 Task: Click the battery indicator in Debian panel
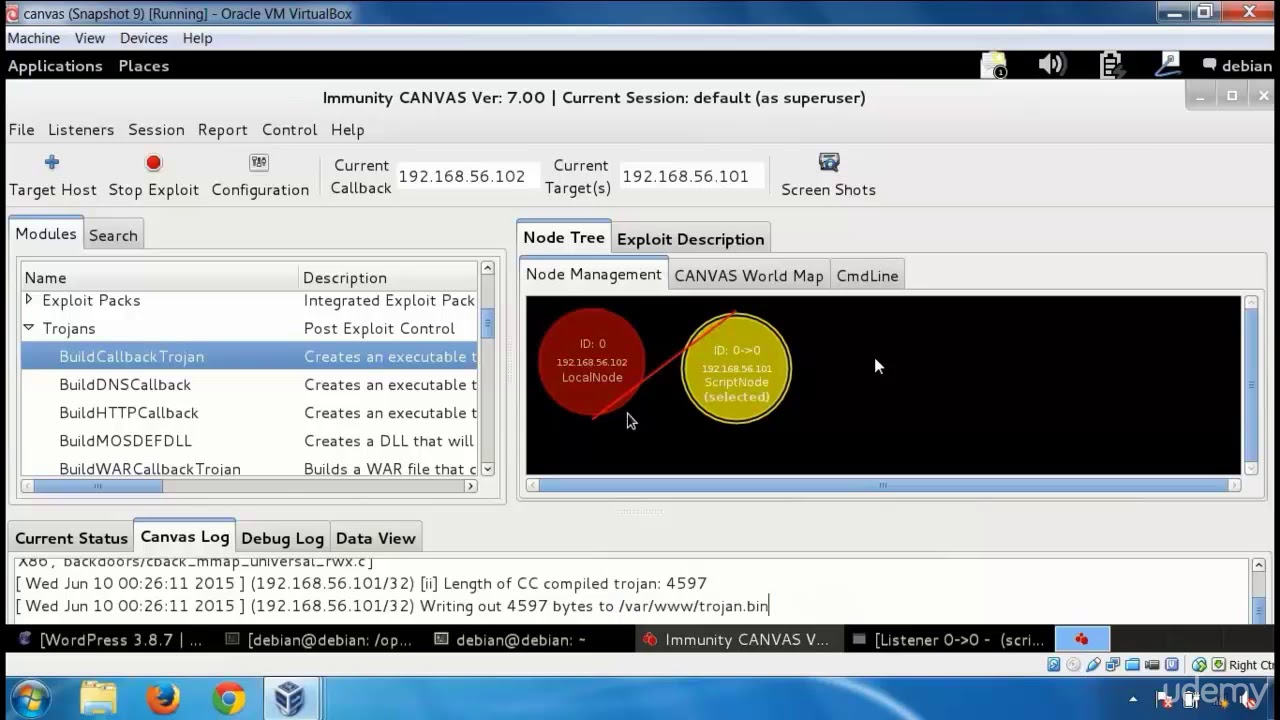pos(1111,66)
